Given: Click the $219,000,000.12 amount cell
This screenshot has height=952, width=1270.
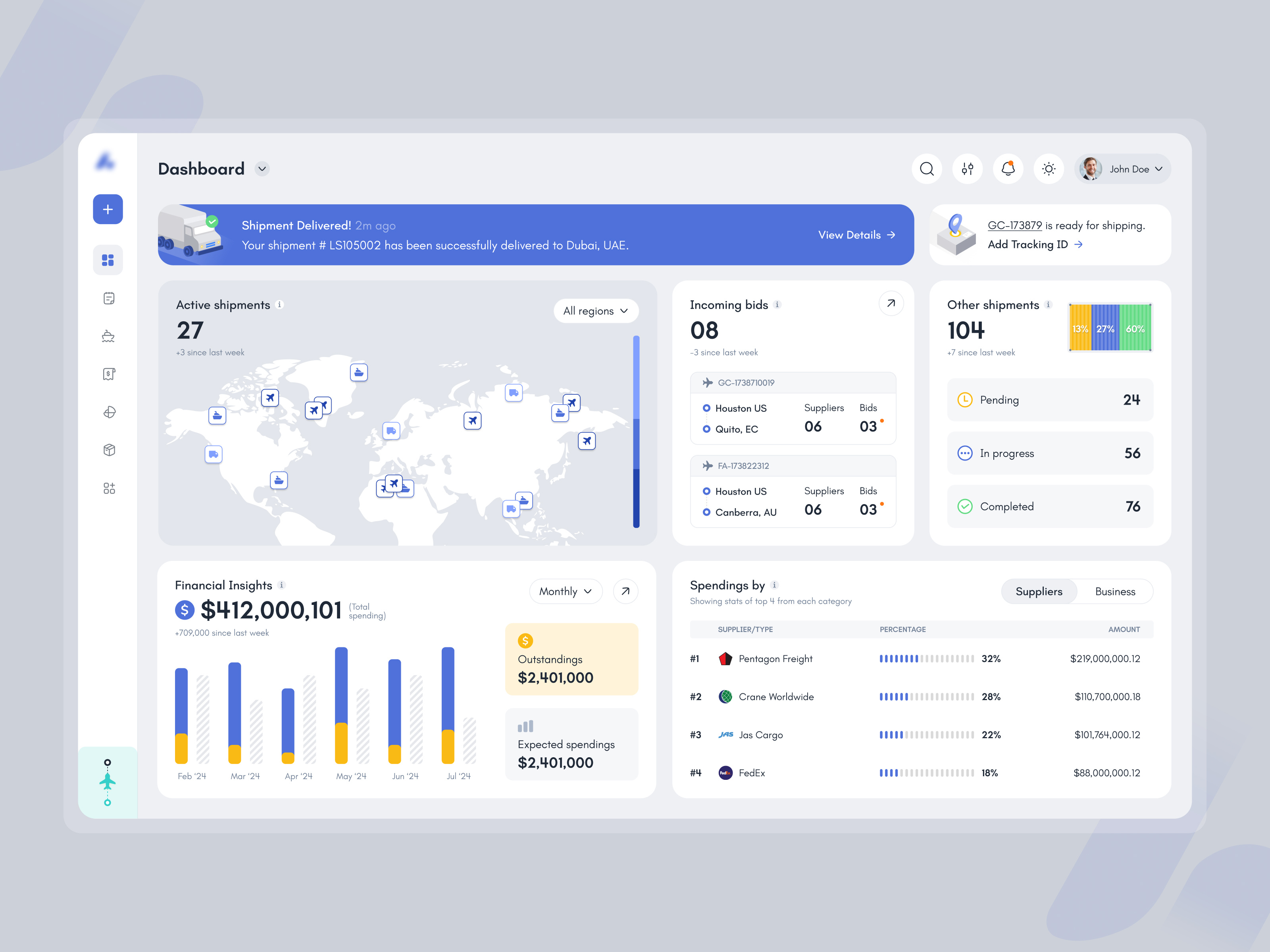Looking at the screenshot, I should coord(1105,659).
